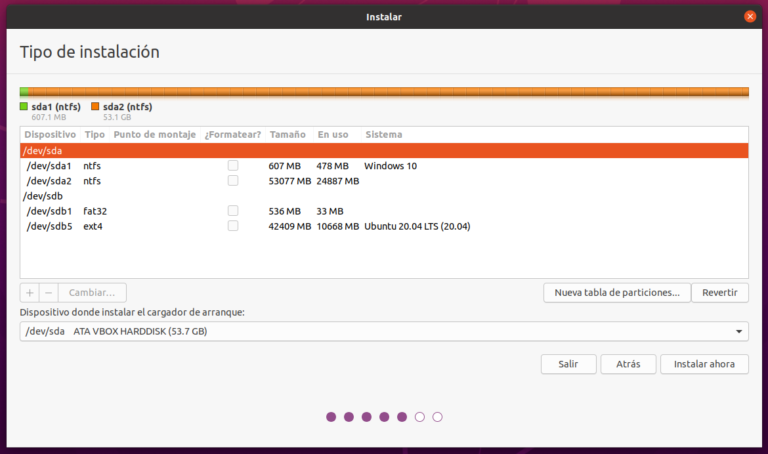Select the /dev/sda2 partition row

coord(384,181)
